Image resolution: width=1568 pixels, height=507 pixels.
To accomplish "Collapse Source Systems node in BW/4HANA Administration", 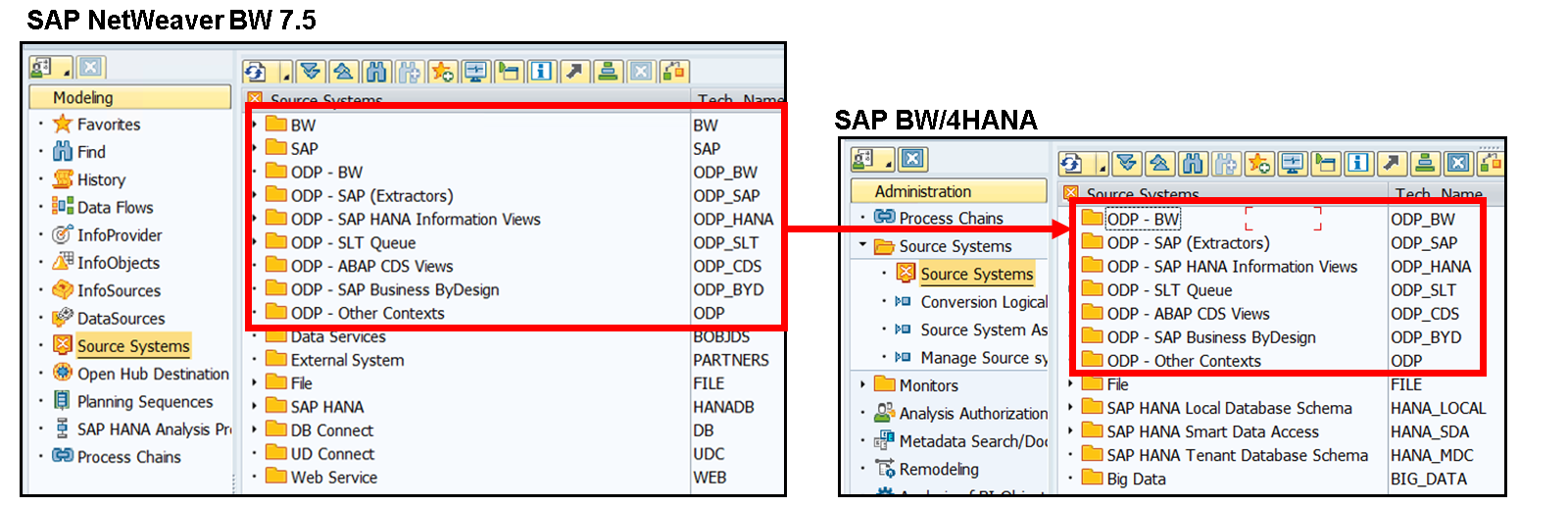I will (x=862, y=245).
